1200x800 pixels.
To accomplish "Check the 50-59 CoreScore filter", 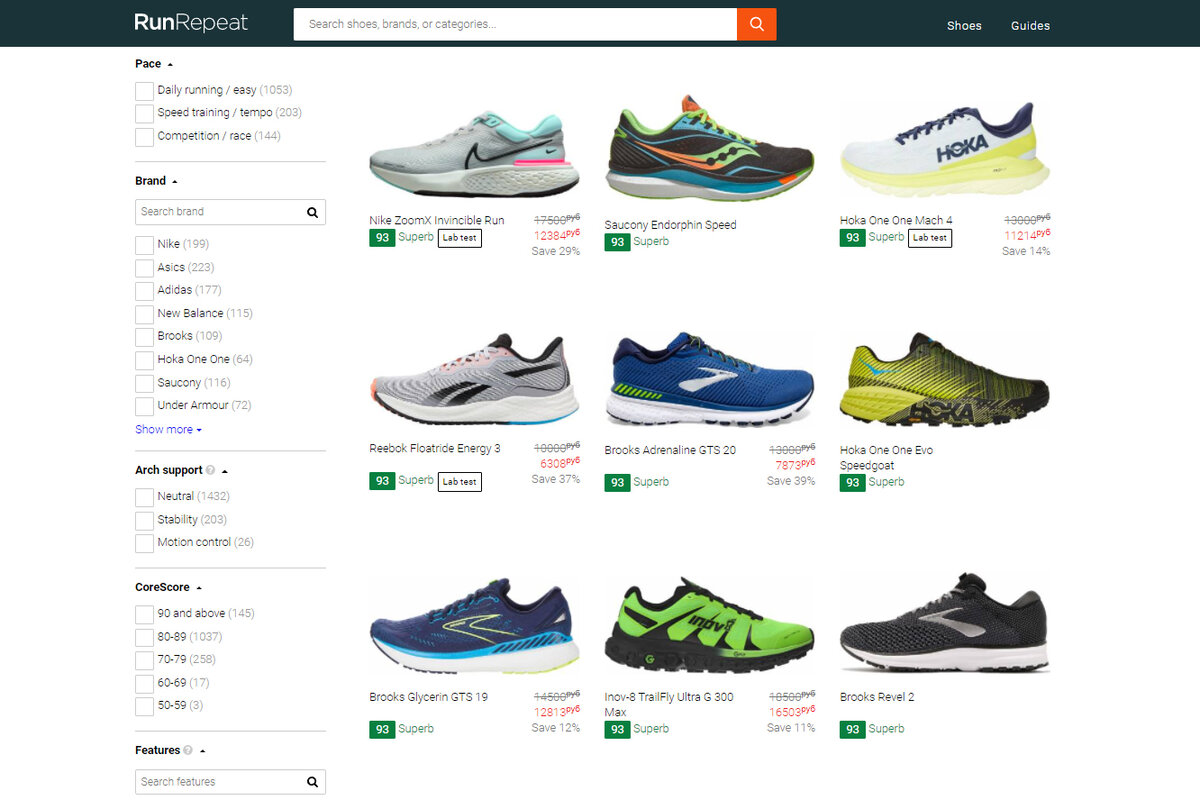I will 144,706.
